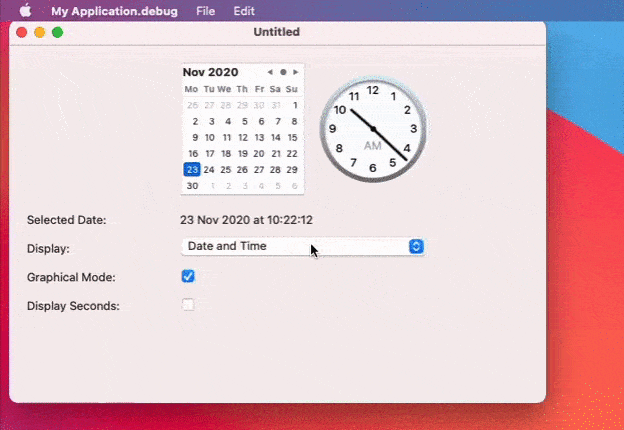
Task: Pick November 17 in the calendar
Action: [210, 154]
